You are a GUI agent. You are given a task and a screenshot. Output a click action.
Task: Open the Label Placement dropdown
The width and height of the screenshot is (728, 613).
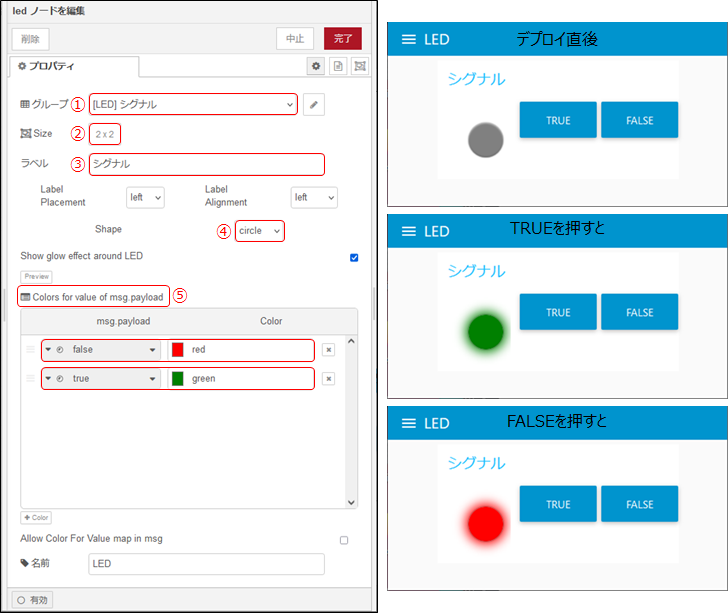click(x=145, y=198)
